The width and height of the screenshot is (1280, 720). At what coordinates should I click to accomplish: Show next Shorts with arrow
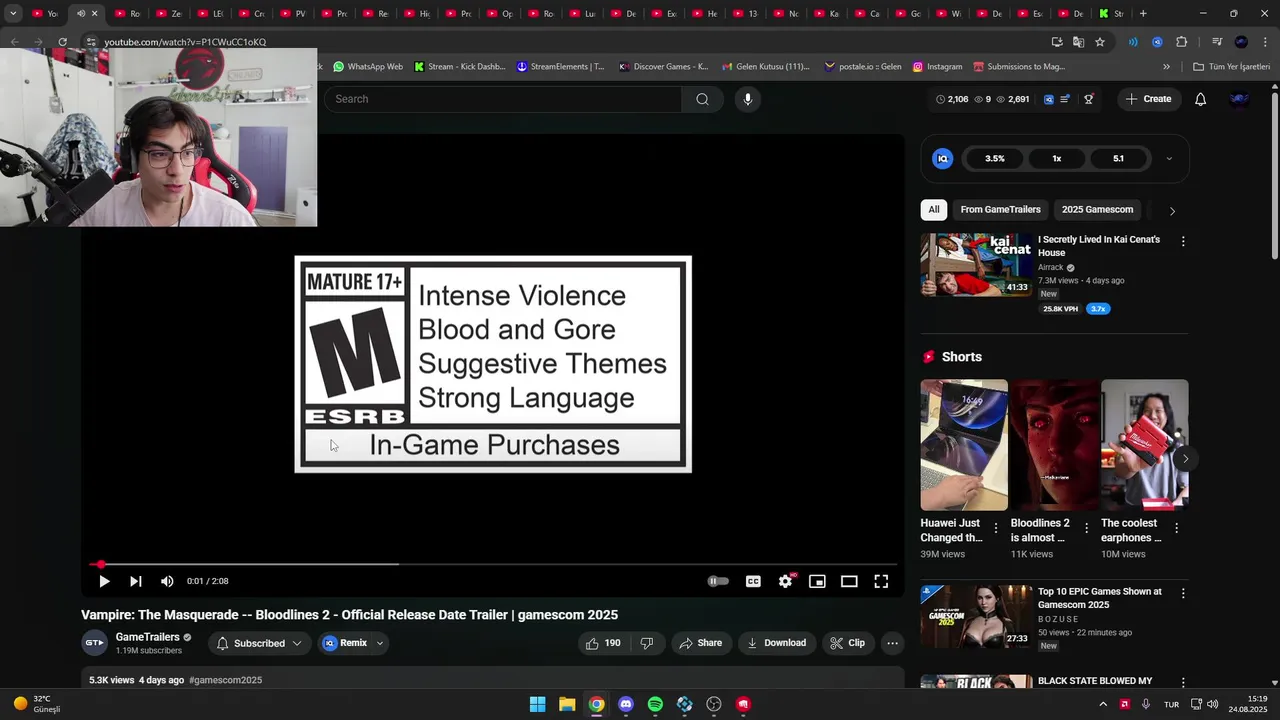pyautogui.click(x=1185, y=459)
